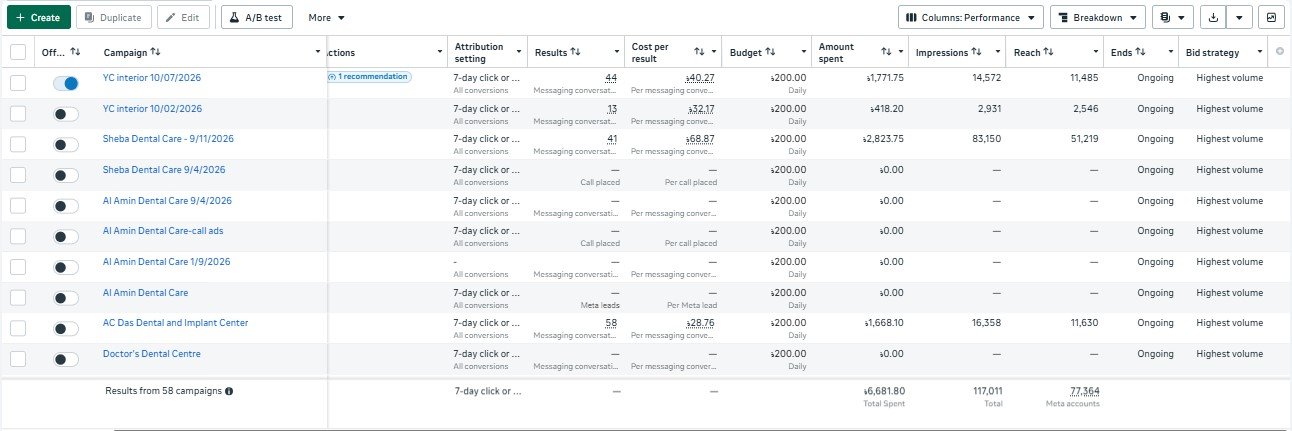1292x431 pixels.
Task: Select checkbox for Sheba Dental Care - 9/11/2026
Action: (18, 144)
